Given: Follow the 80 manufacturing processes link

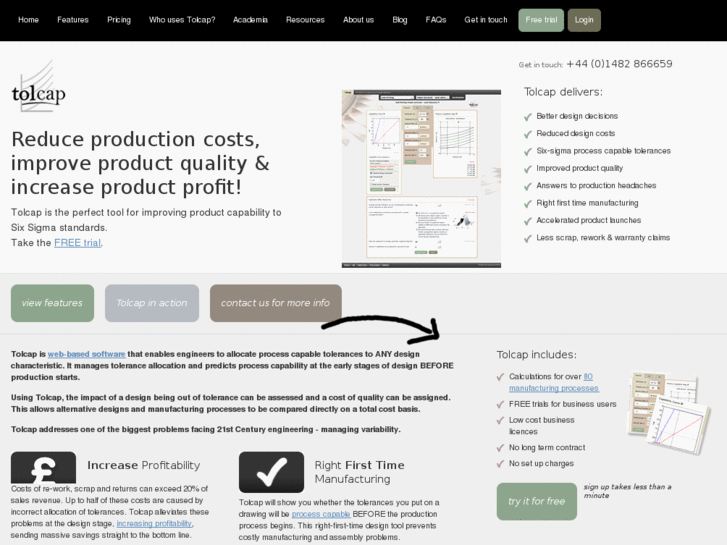Looking at the screenshot, I should tap(554, 382).
